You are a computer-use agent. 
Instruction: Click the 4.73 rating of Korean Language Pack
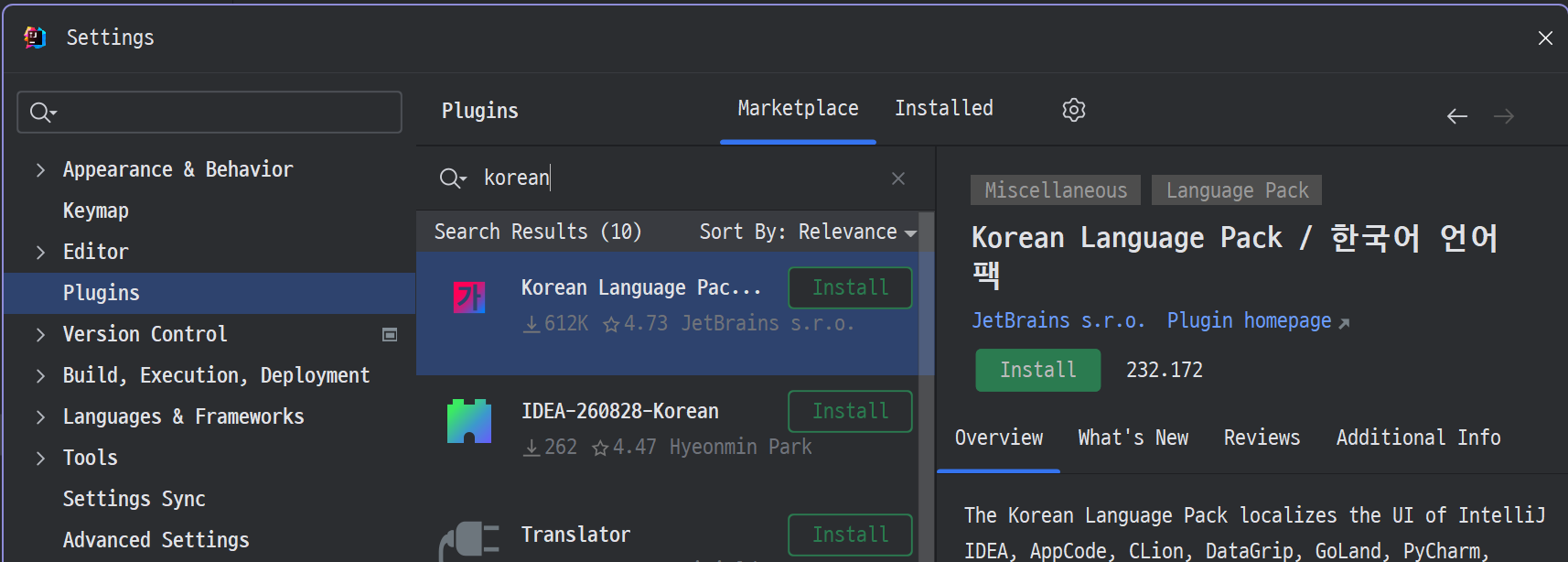coord(635,324)
